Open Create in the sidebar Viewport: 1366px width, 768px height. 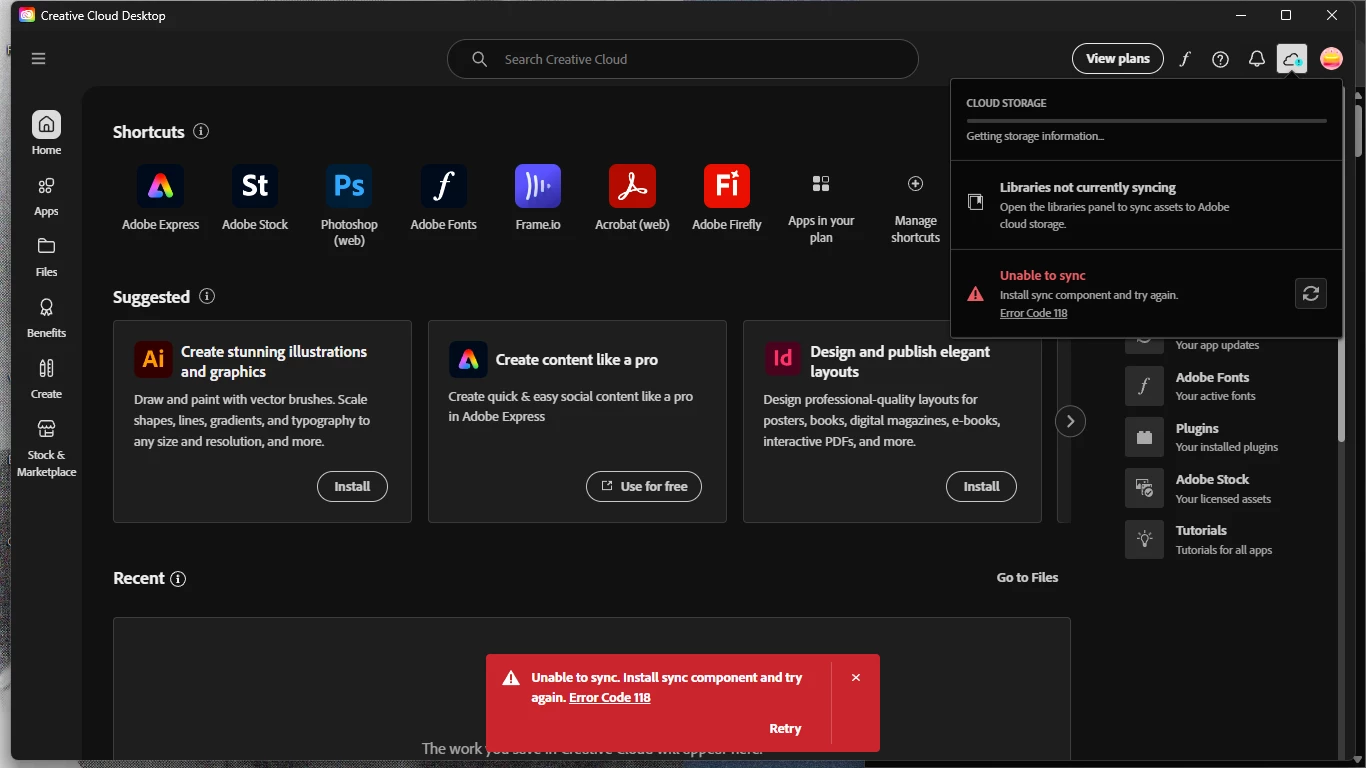(46, 379)
